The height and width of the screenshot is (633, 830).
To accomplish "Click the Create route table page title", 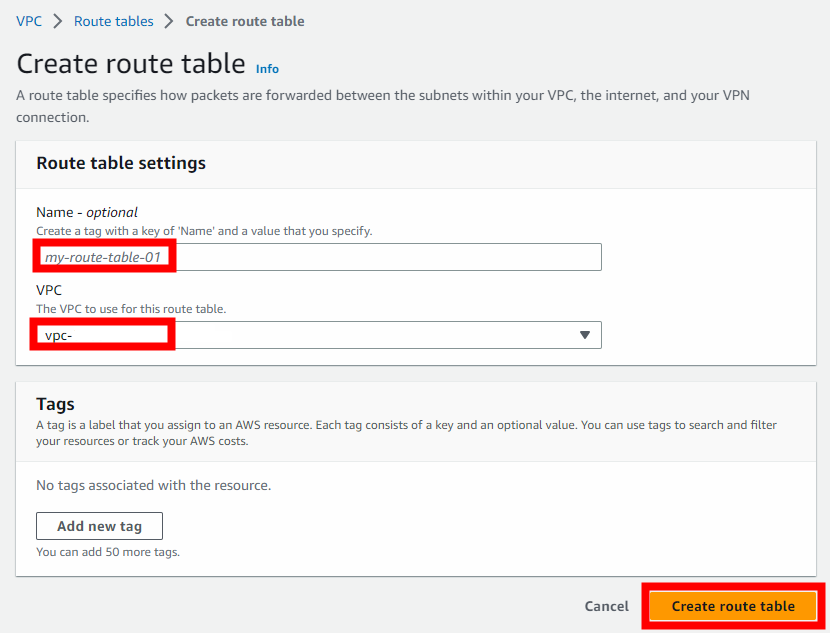I will (x=130, y=63).
